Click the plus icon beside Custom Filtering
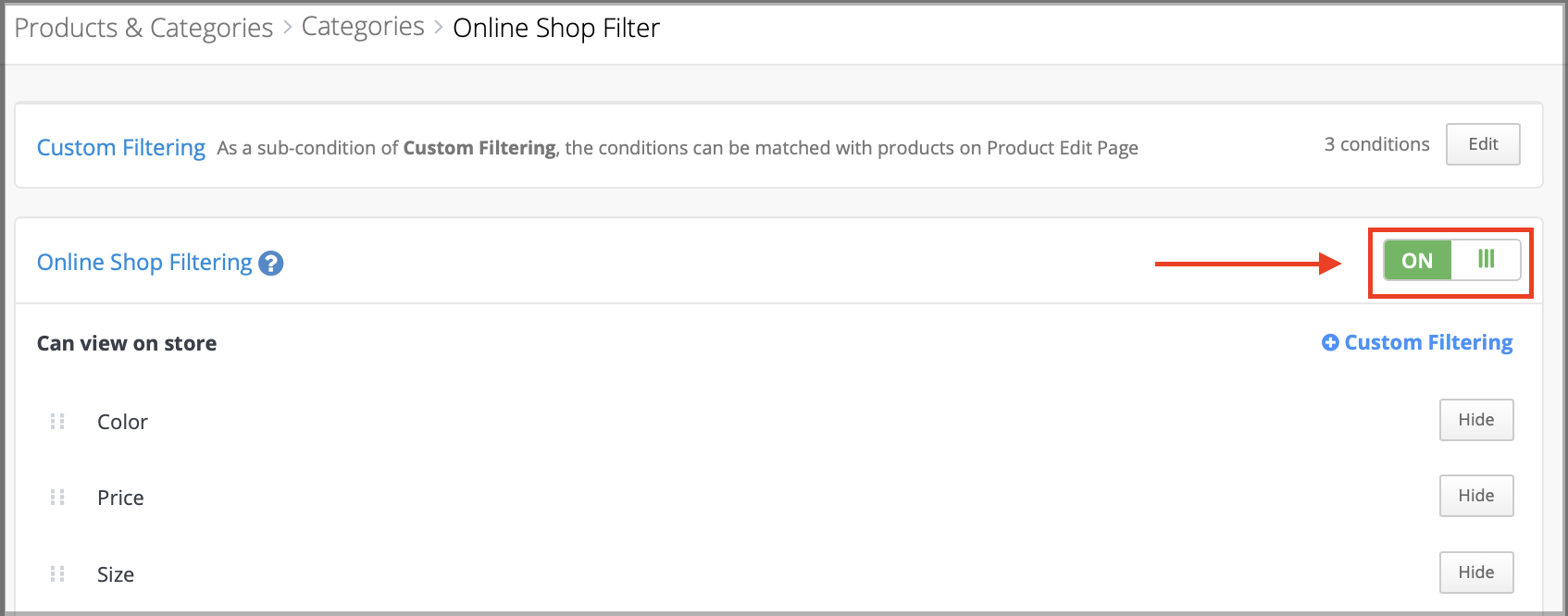 coord(1330,342)
